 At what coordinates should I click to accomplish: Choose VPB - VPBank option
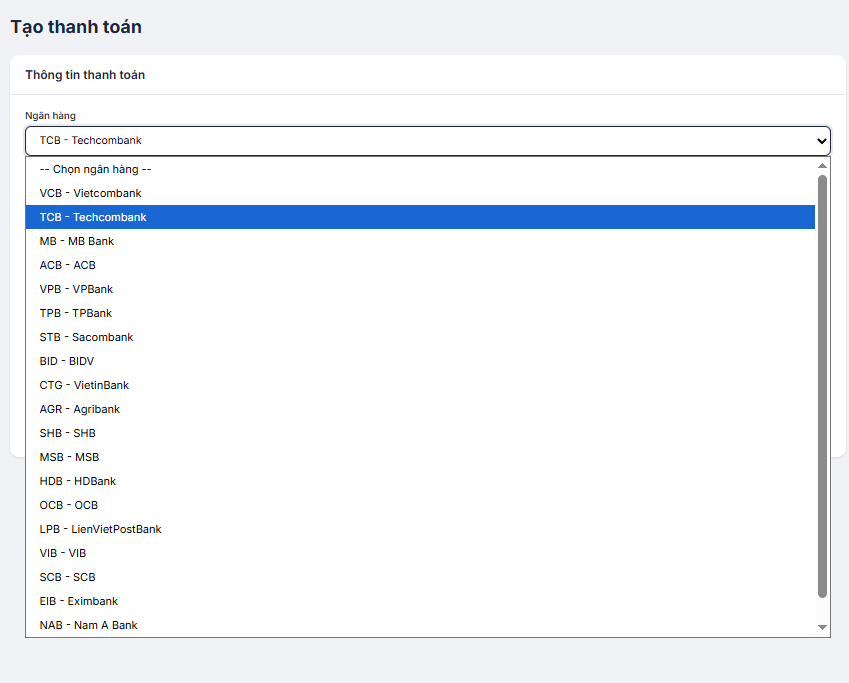pyautogui.click(x=76, y=289)
